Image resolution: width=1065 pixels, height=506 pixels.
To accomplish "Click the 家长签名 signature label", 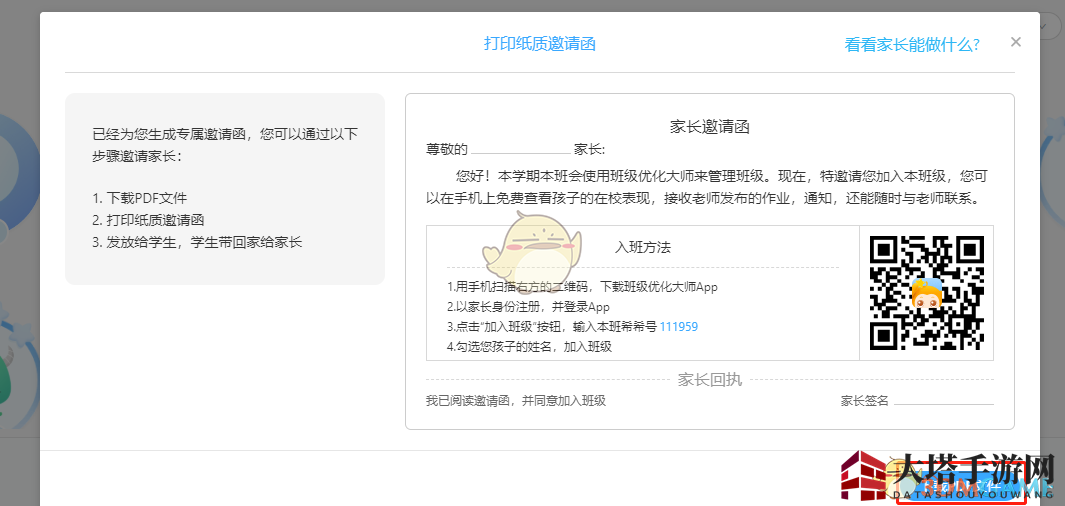I will coord(865,401).
